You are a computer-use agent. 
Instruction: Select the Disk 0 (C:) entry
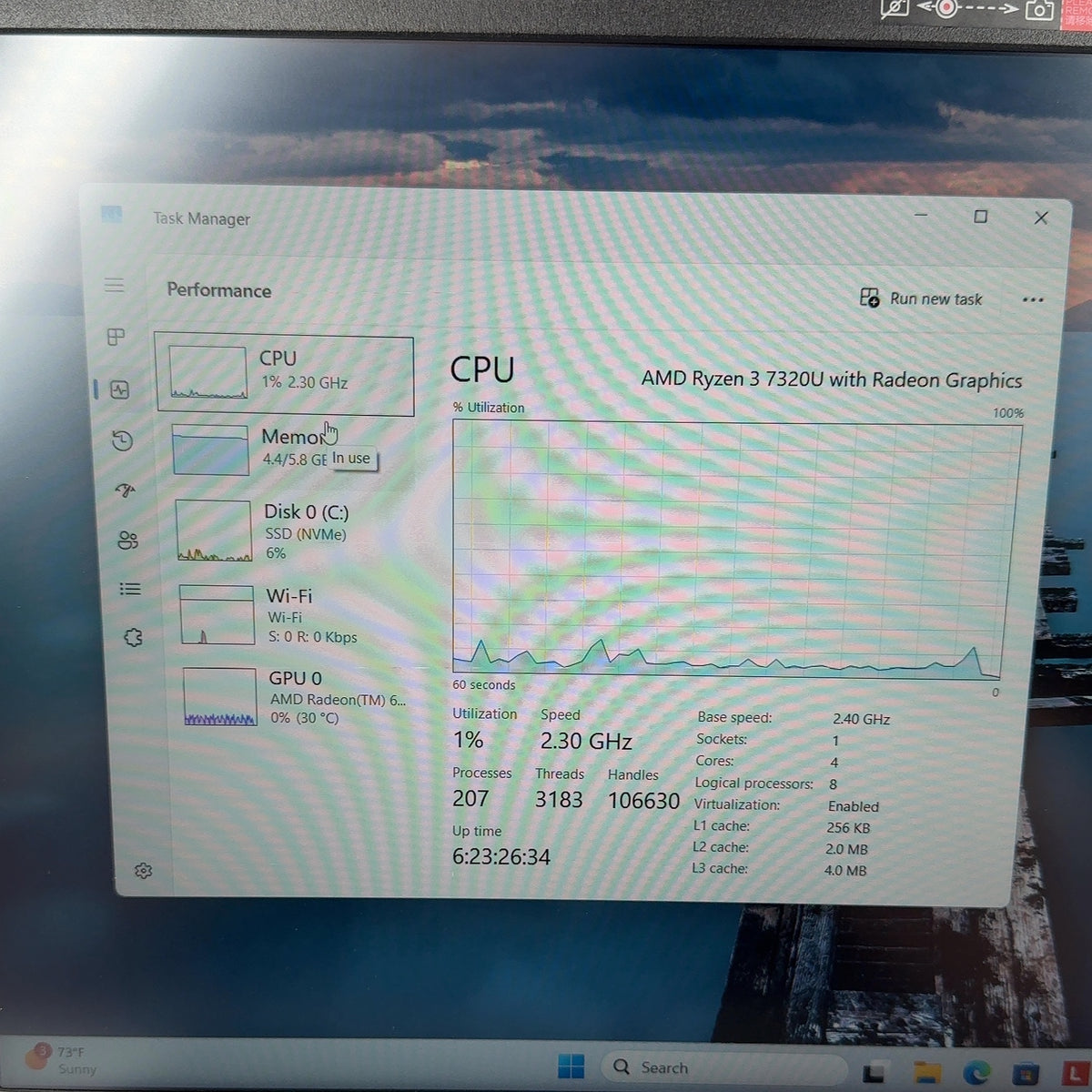click(x=290, y=531)
